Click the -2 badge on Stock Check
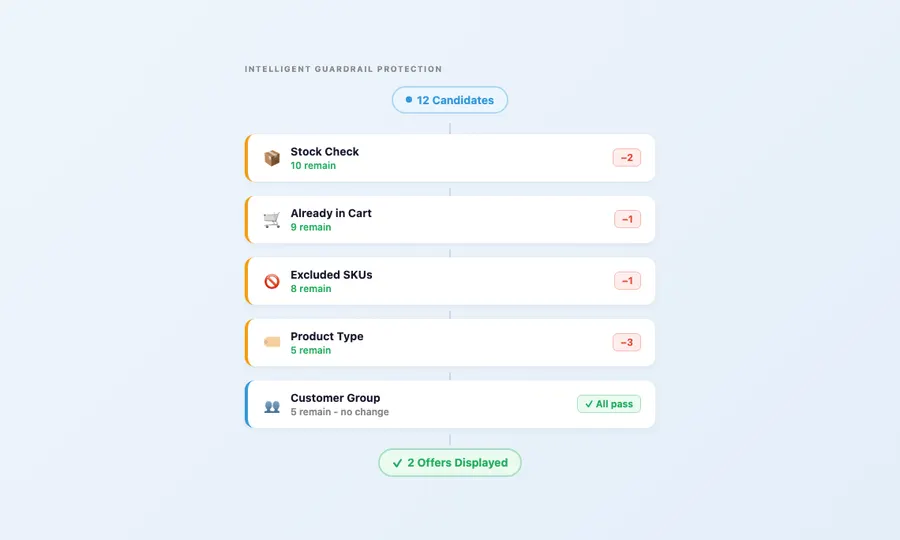This screenshot has height=540, width=900. (x=627, y=157)
